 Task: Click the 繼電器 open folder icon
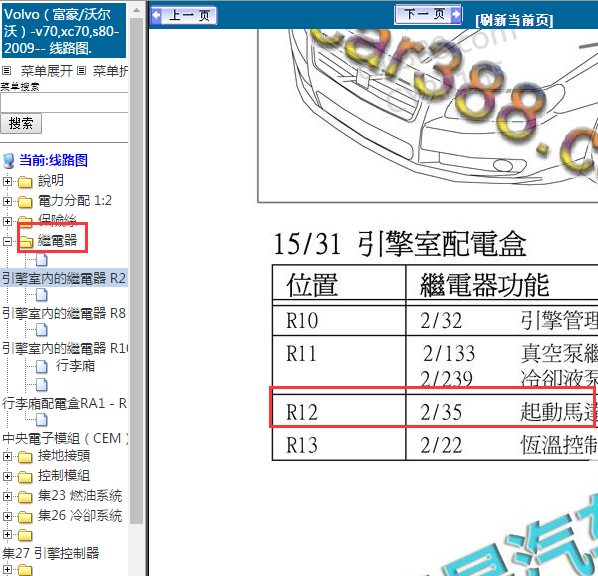click(x=26, y=241)
